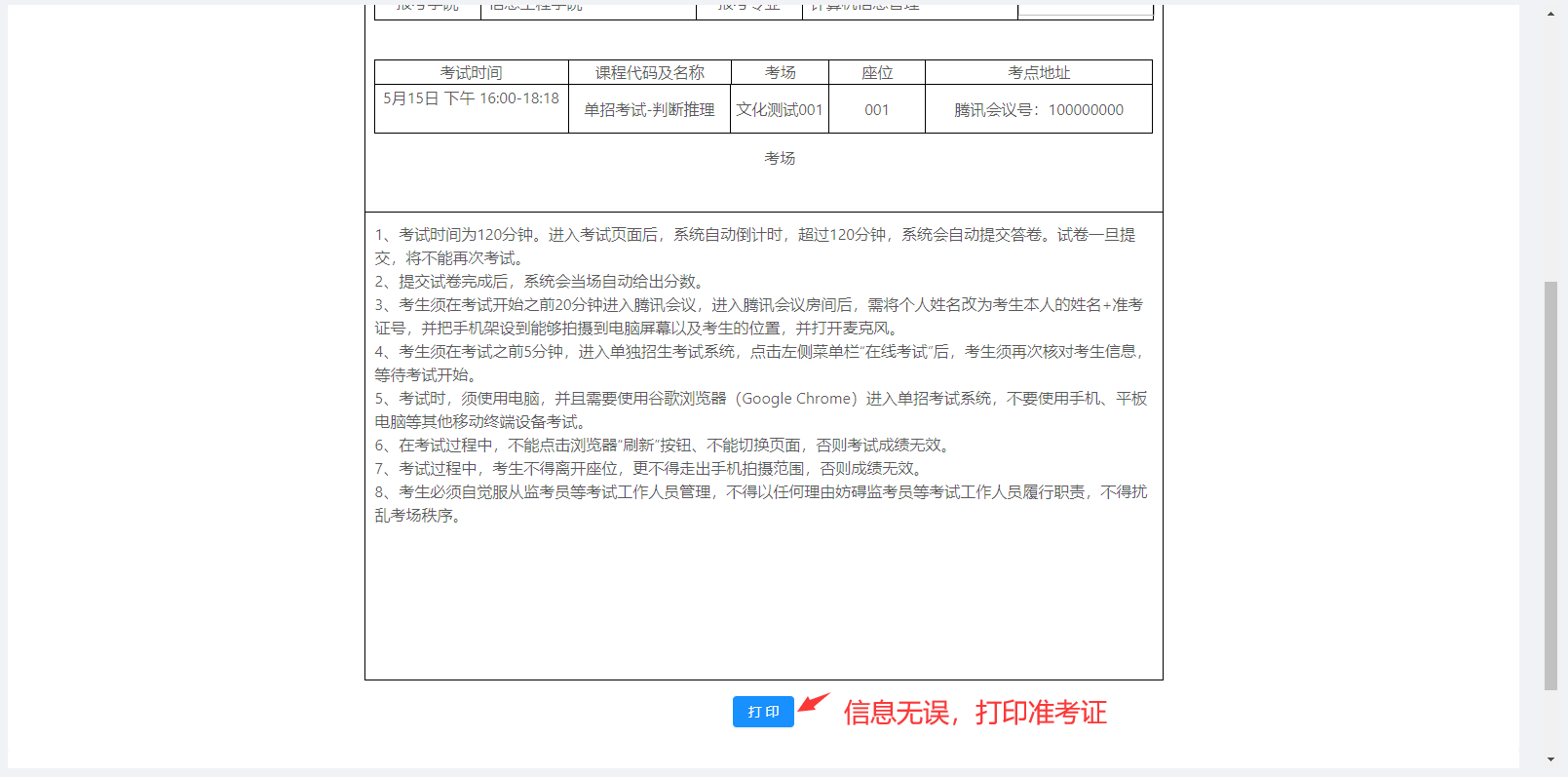Click the blue 打印 print button
The height and width of the screenshot is (777, 1568).
tap(763, 712)
